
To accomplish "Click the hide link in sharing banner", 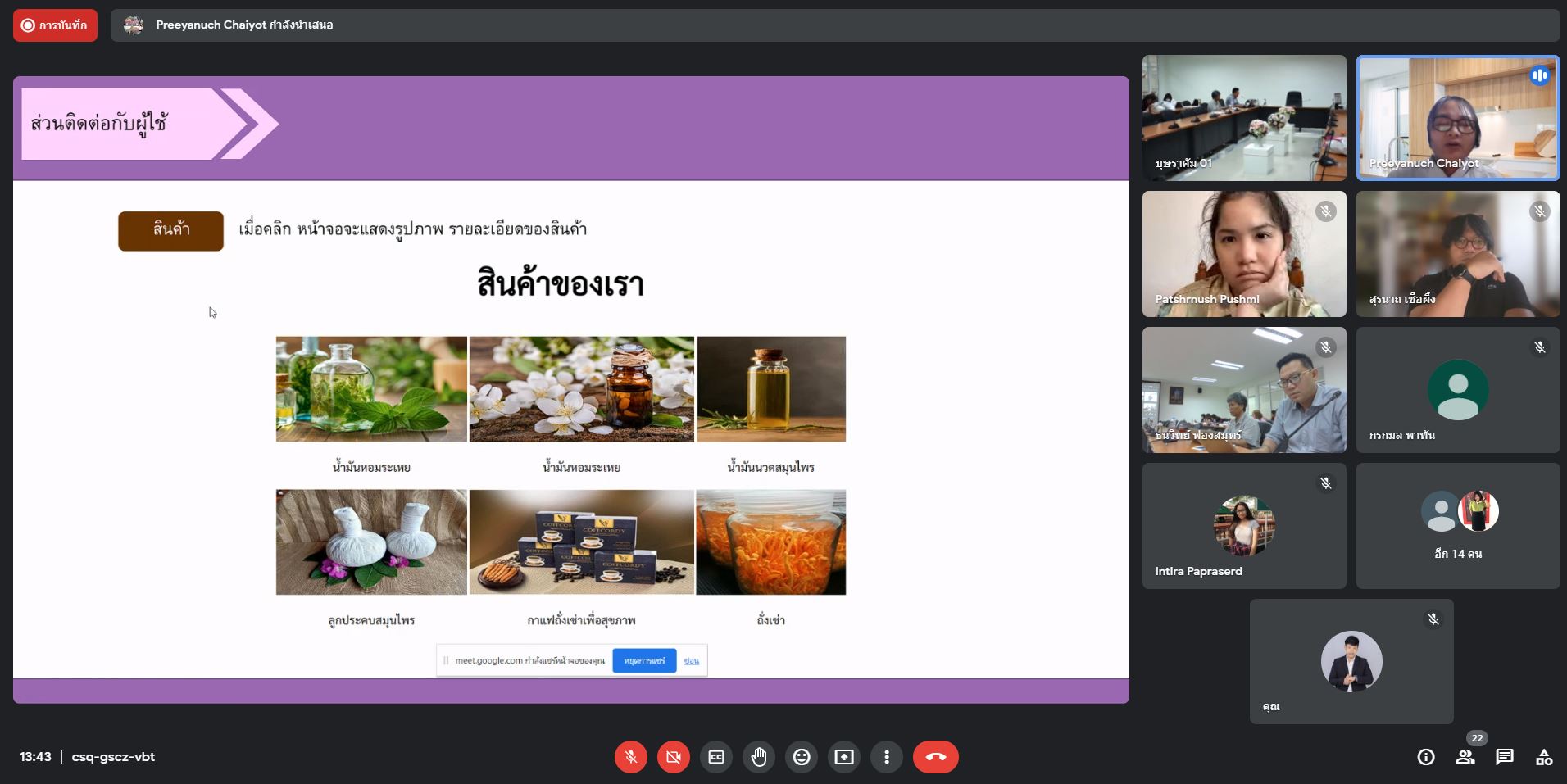I will (x=692, y=661).
